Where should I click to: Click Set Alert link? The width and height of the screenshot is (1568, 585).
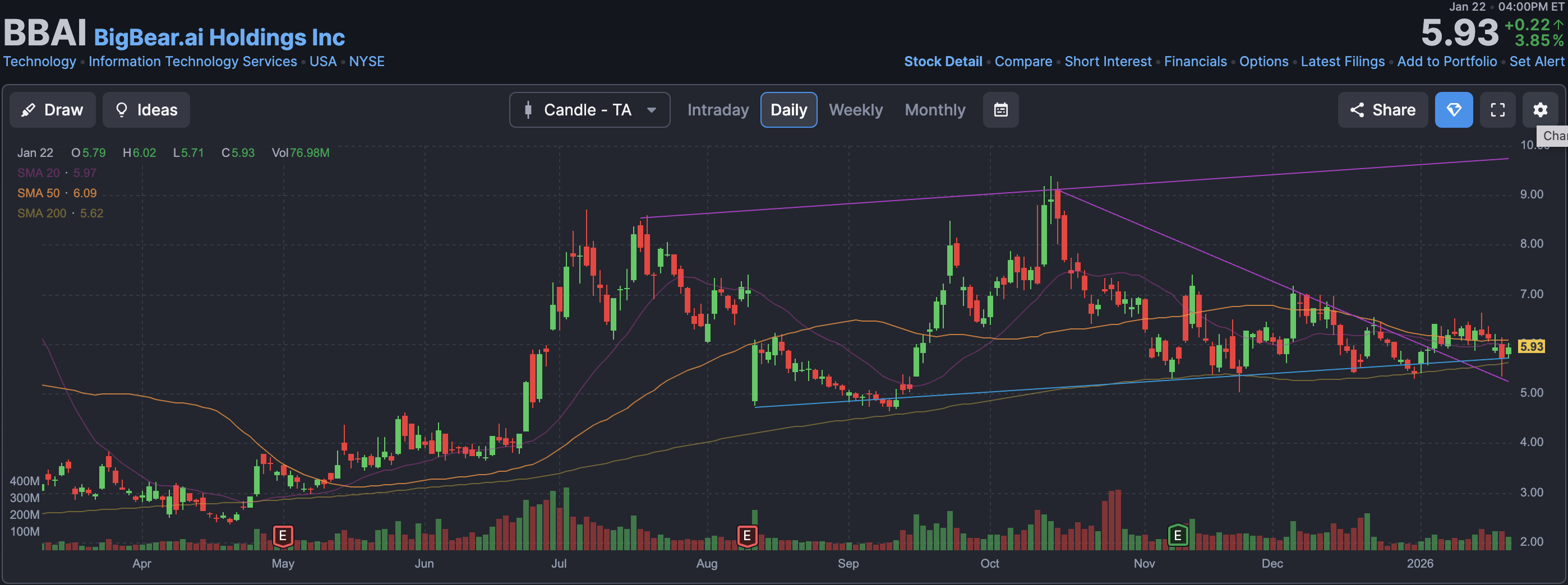1537,62
